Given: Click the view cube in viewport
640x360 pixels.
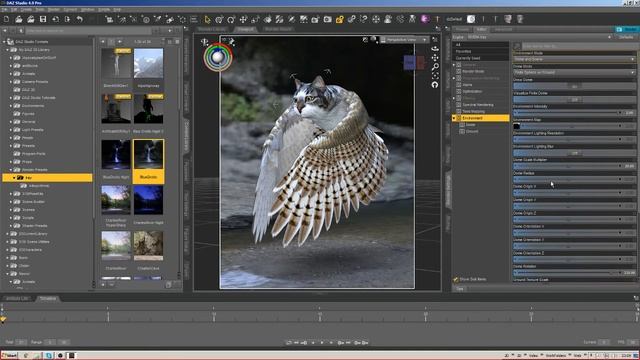Looking at the screenshot, I should coord(414,62).
